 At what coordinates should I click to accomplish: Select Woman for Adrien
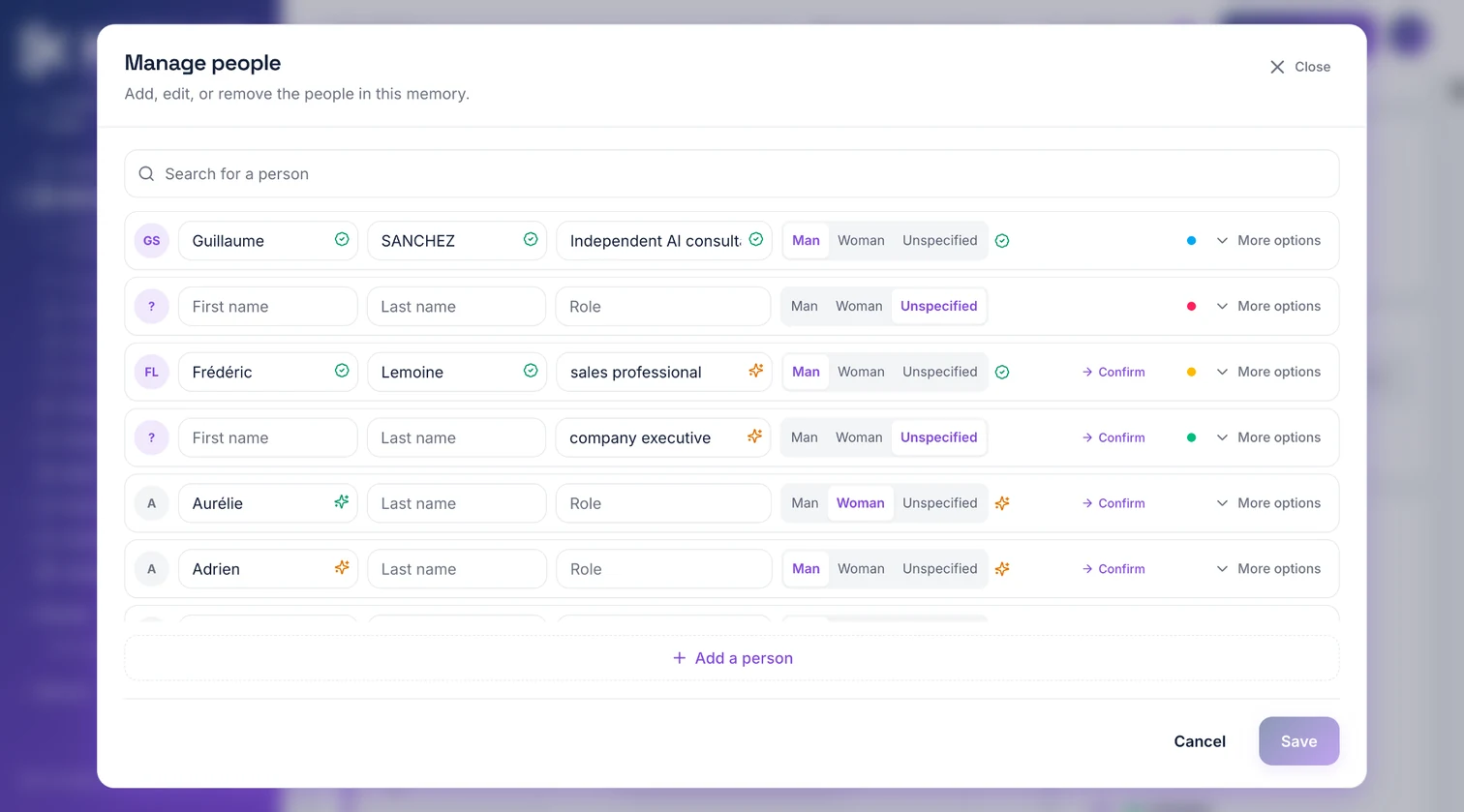click(x=861, y=569)
